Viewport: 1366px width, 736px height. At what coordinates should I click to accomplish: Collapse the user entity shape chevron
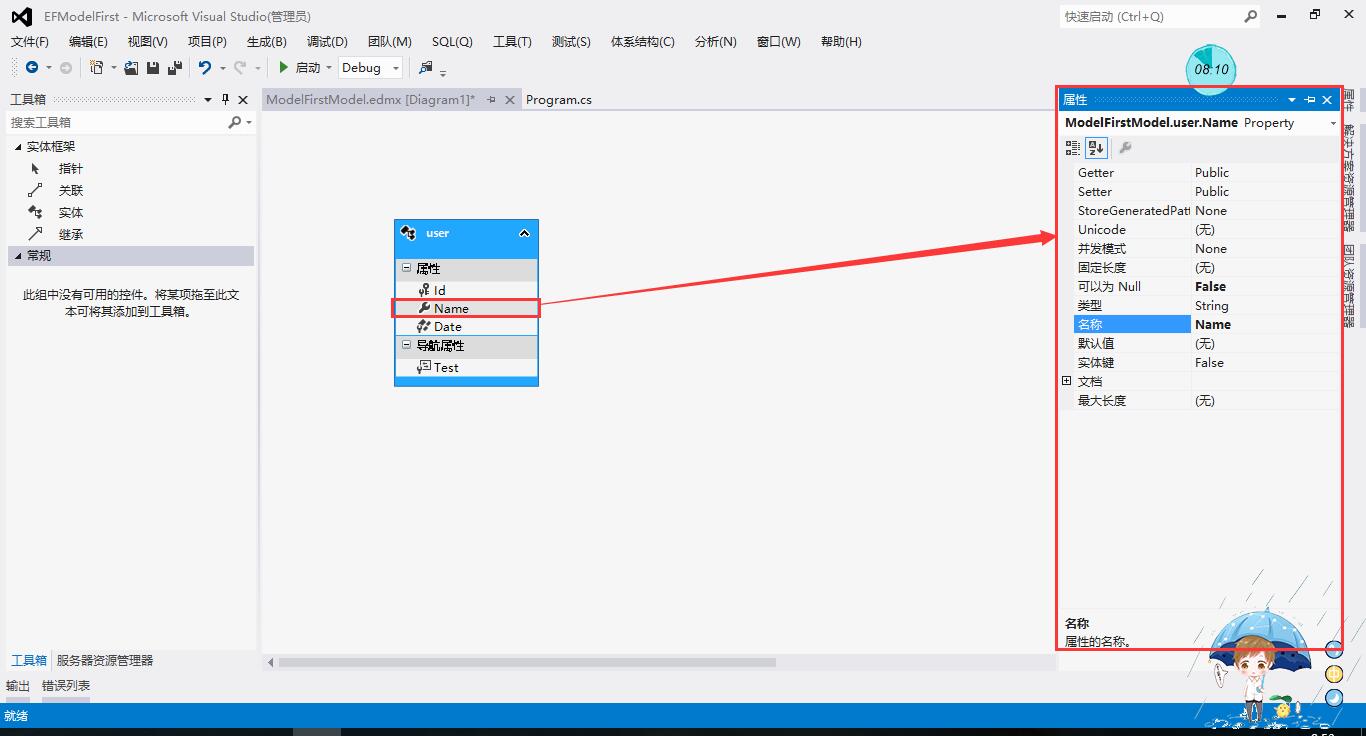[x=524, y=233]
